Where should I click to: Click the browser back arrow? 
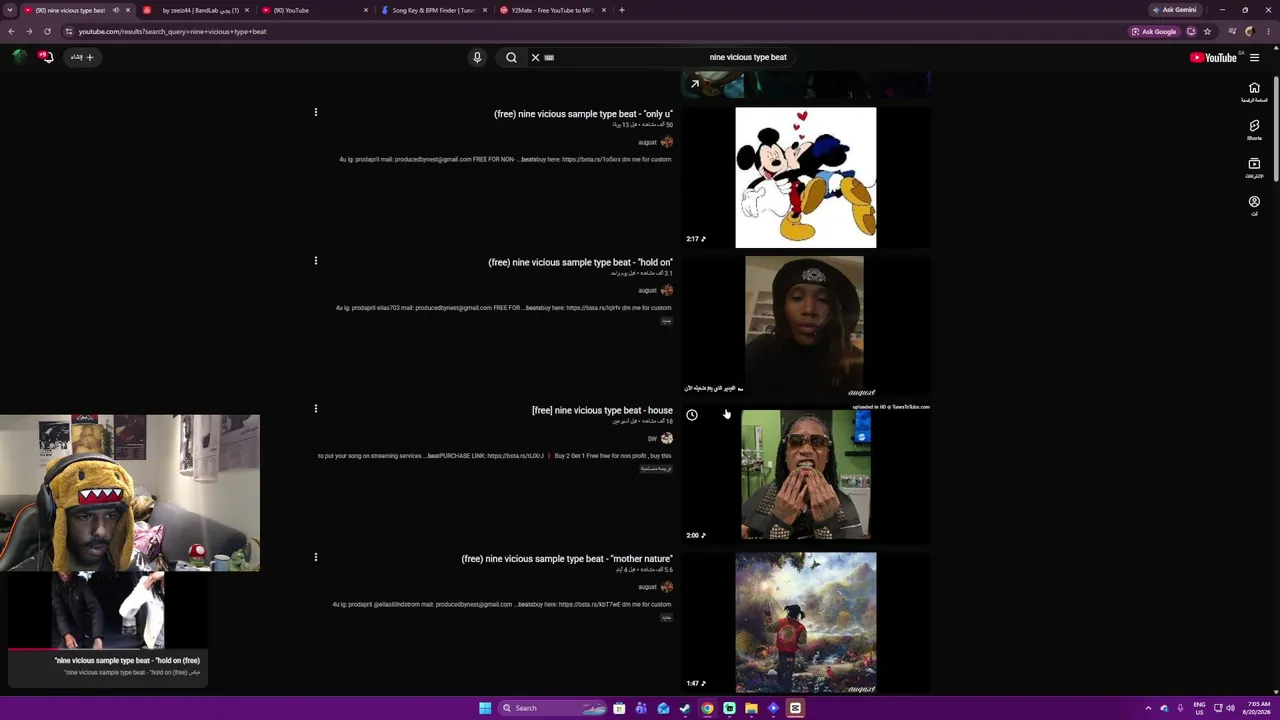pyautogui.click(x=11, y=31)
